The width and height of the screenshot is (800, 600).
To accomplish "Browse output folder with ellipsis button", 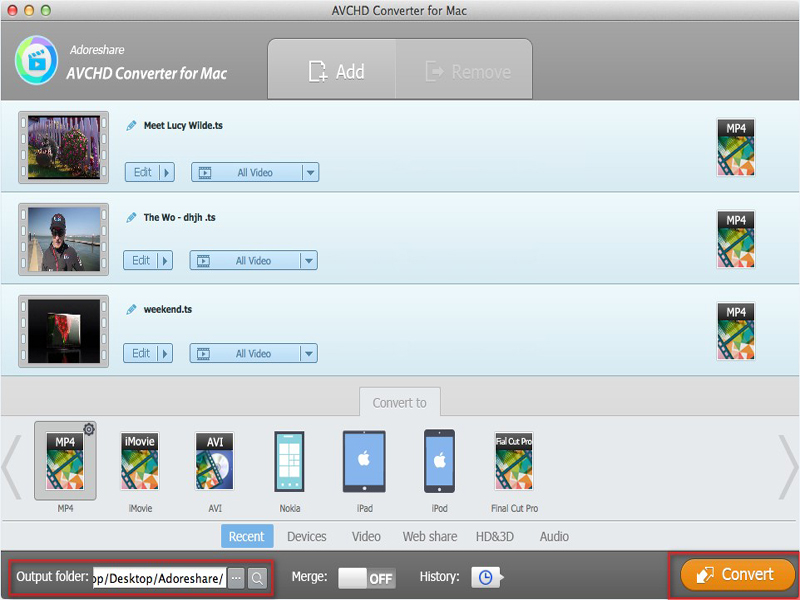I will pos(236,578).
